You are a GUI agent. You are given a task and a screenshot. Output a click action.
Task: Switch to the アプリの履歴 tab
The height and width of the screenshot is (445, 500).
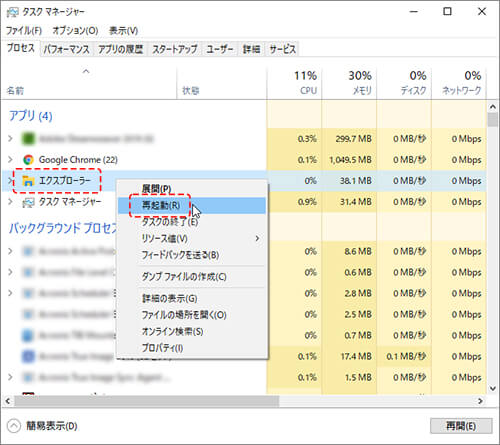click(x=121, y=49)
